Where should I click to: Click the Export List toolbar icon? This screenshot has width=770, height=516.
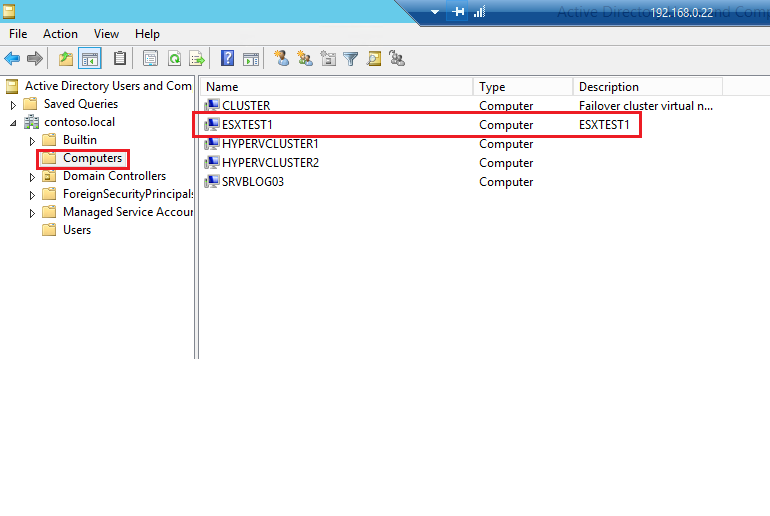point(197,59)
